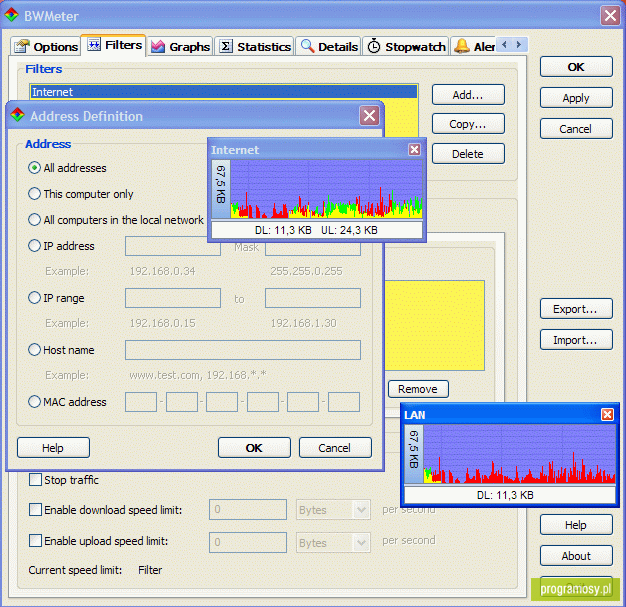Image resolution: width=626 pixels, height=607 pixels.
Task: Click the Apply button
Action: click(576, 98)
